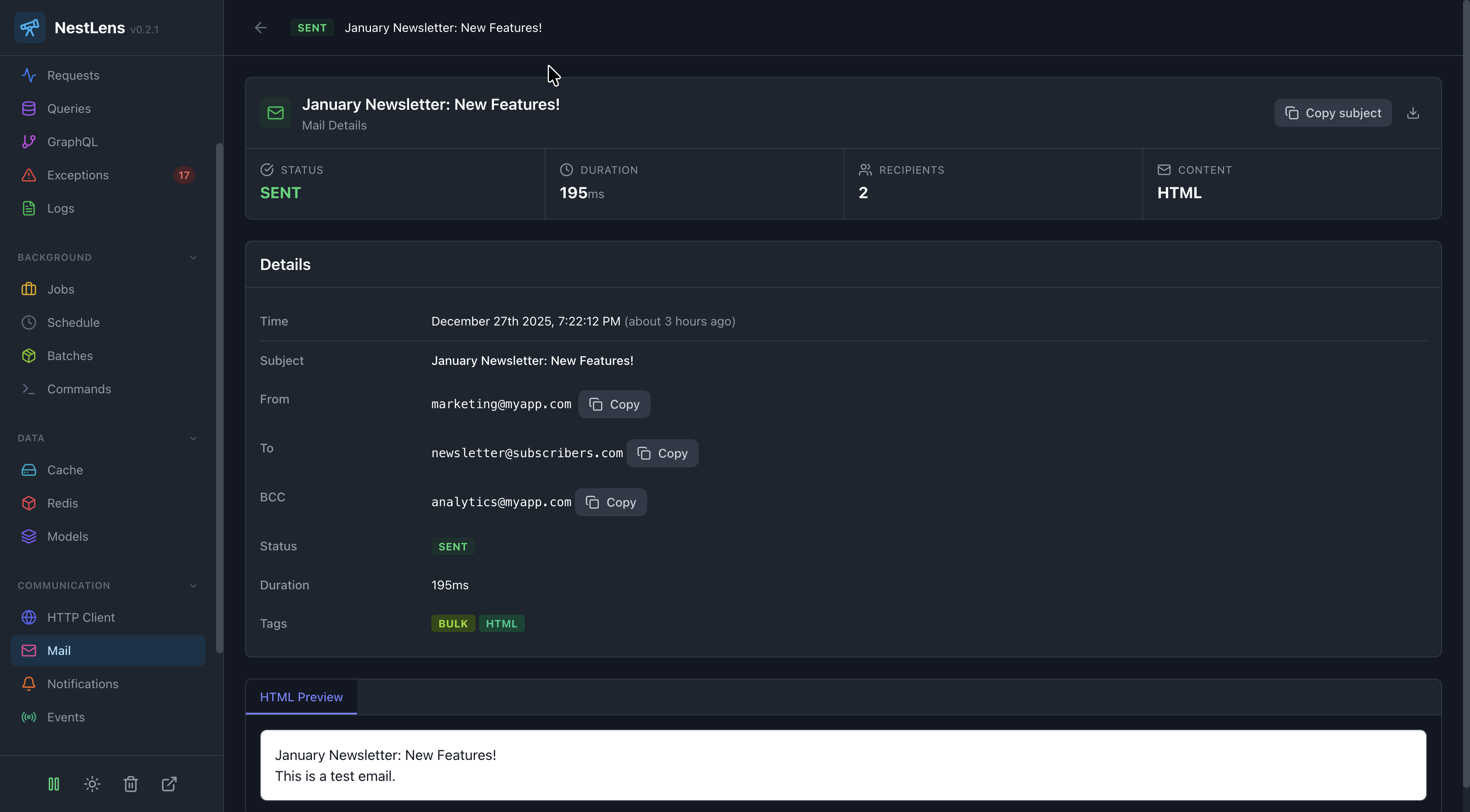
Task: Click the NestLens telescope logo
Action: click(x=30, y=28)
